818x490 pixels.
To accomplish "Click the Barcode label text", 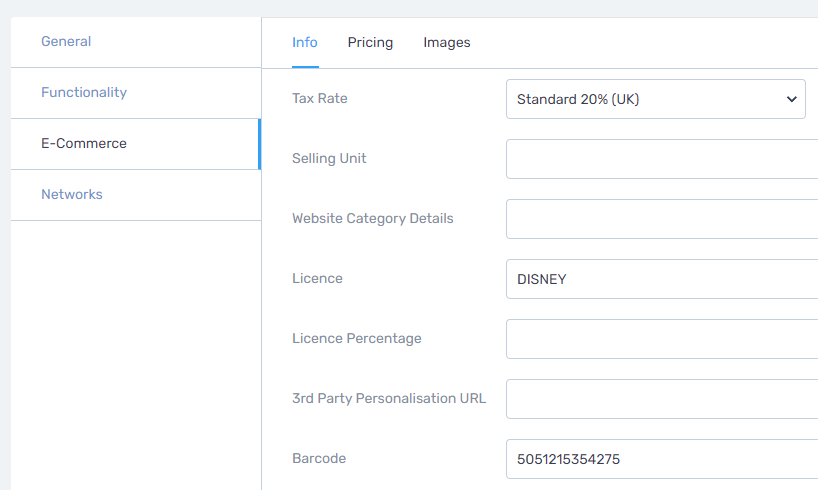I will (x=319, y=458).
